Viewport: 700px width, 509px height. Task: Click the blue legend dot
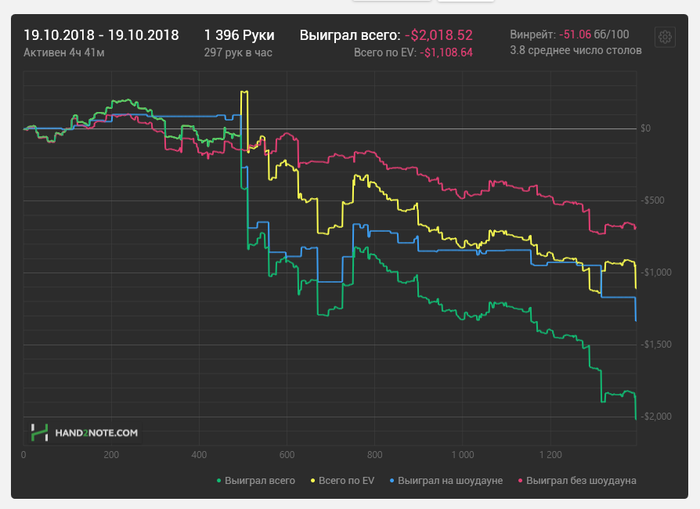(x=390, y=481)
